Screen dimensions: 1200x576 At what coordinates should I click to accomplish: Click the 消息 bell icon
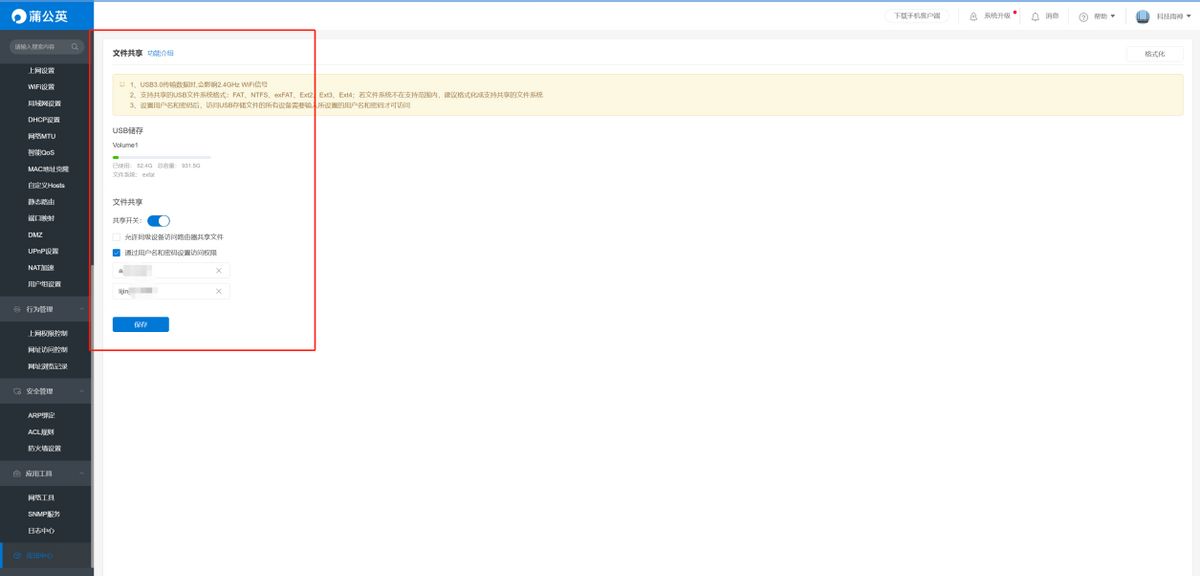pos(1035,16)
